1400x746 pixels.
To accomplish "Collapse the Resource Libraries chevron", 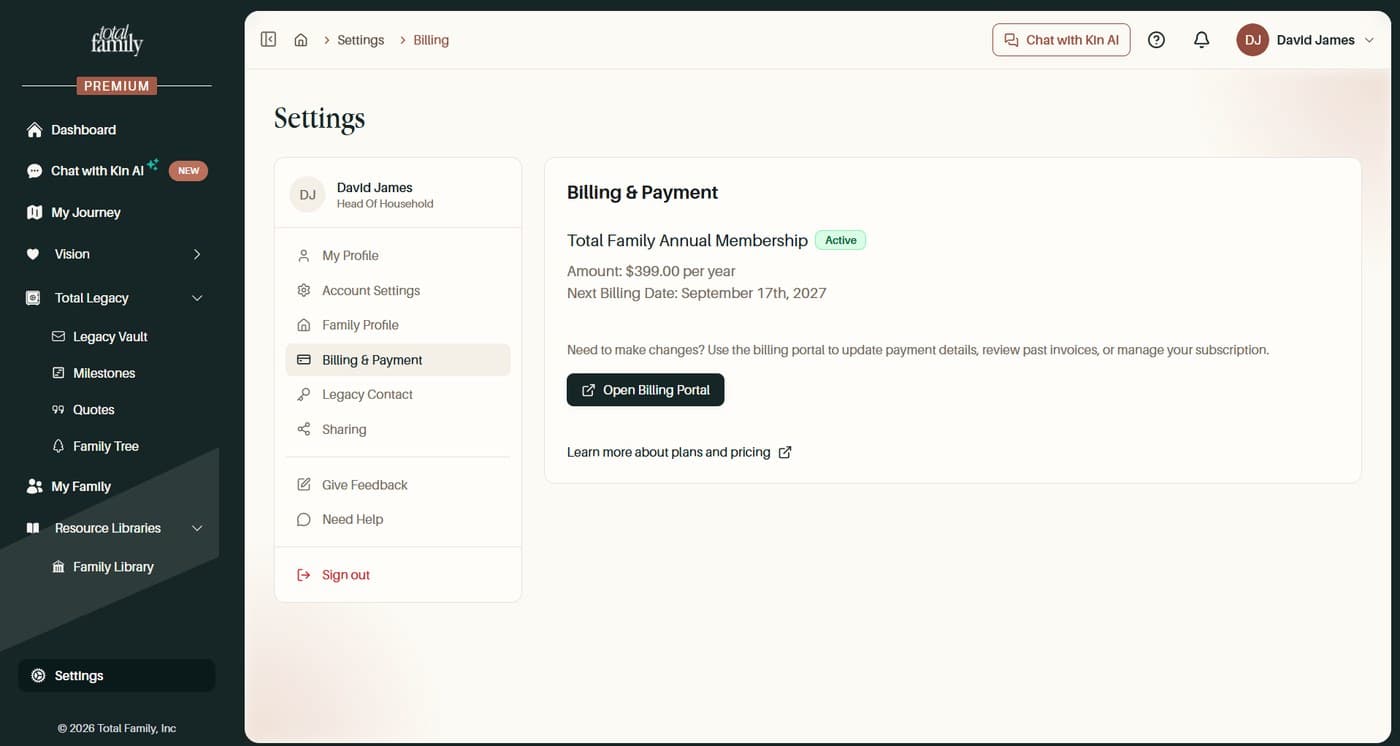I will tap(197, 528).
